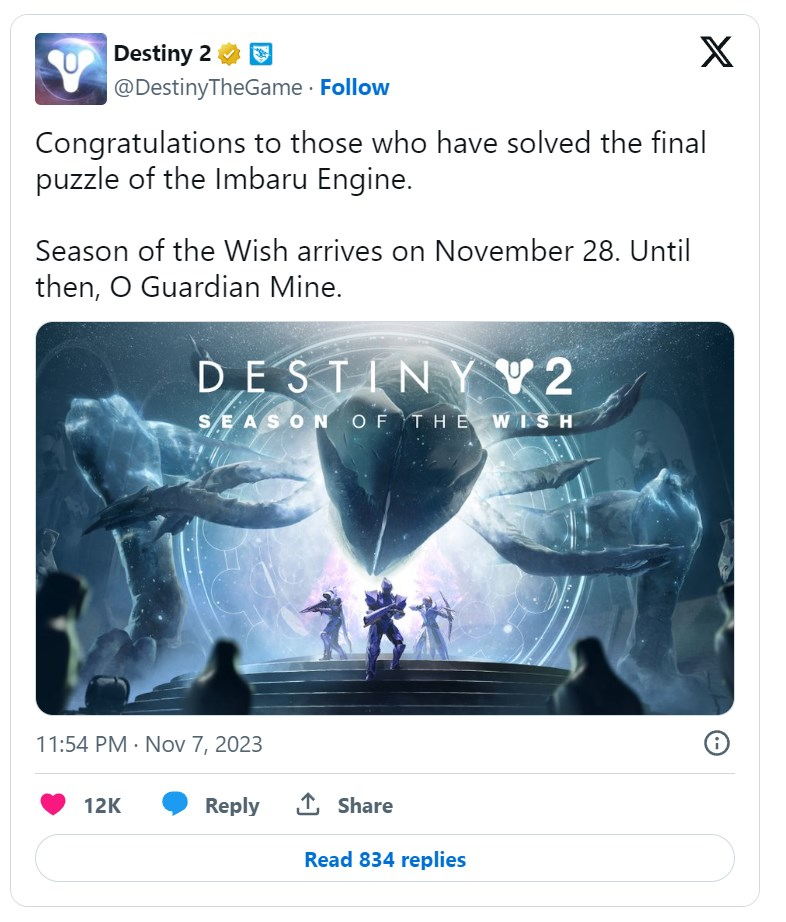Image resolution: width=786 pixels, height=922 pixels.
Task: Open the Destiny 2 display name link
Action: (162, 54)
